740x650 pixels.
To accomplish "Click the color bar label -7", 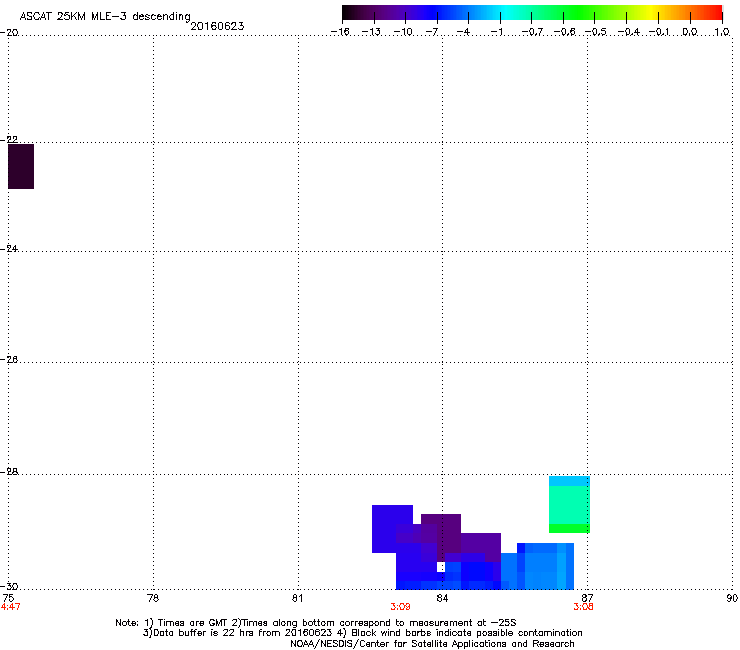I will 432,32.
